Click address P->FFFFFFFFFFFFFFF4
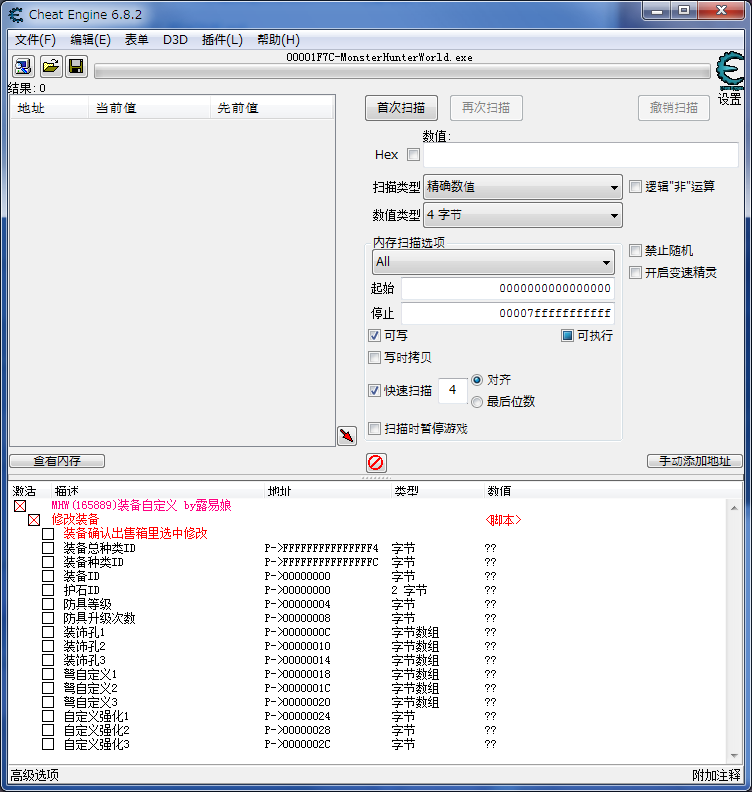Image resolution: width=752 pixels, height=792 pixels. coord(322,548)
